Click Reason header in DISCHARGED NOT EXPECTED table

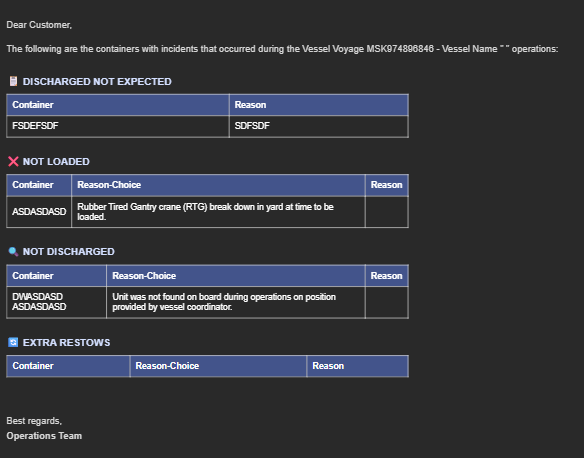(x=319, y=105)
